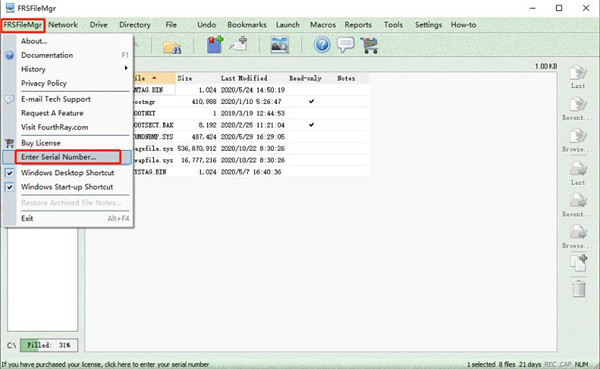Click the image preview toolbar icon
The height and width of the screenshot is (369, 600).
280,45
